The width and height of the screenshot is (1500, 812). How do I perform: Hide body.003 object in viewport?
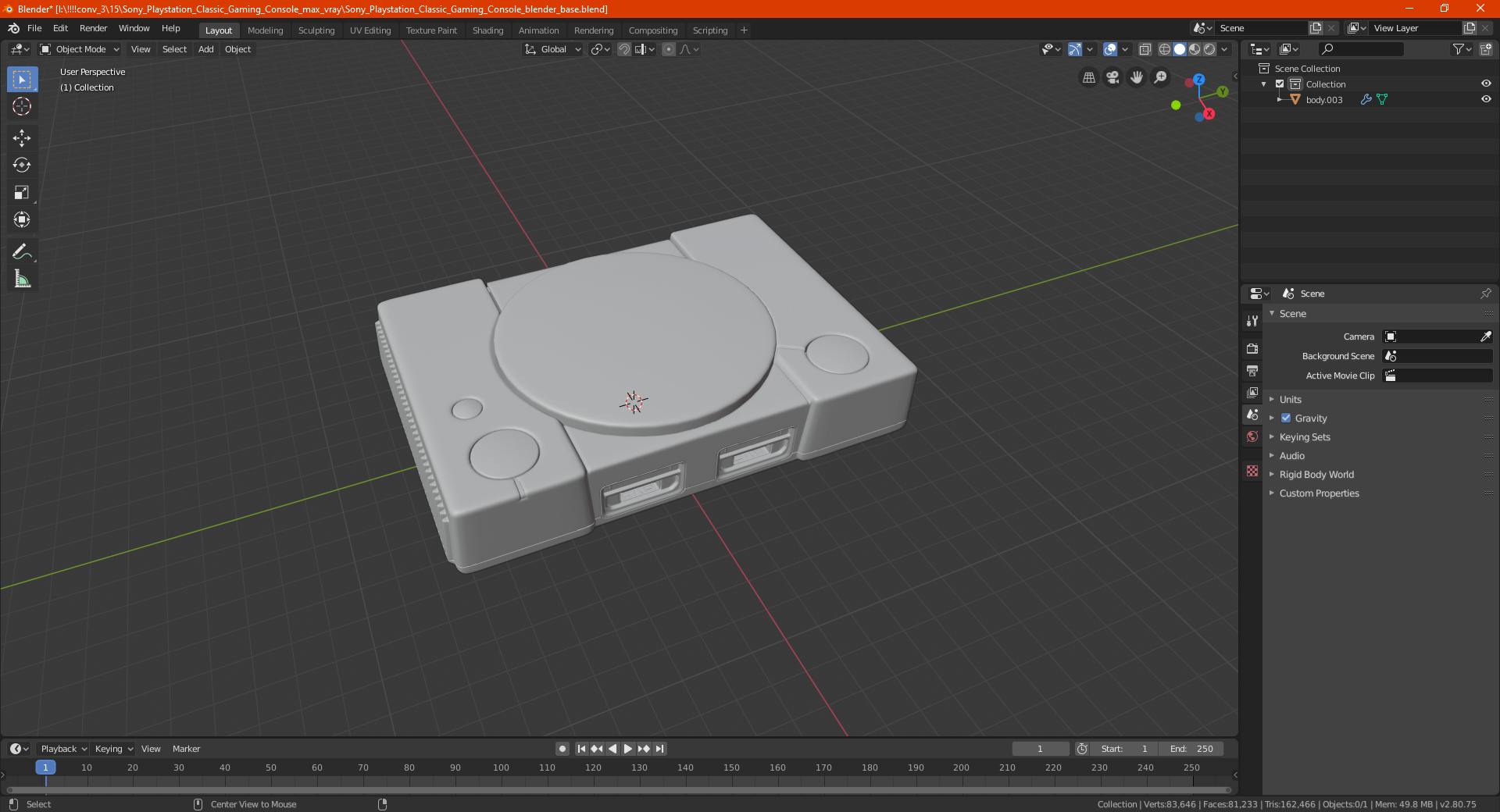[1486, 100]
